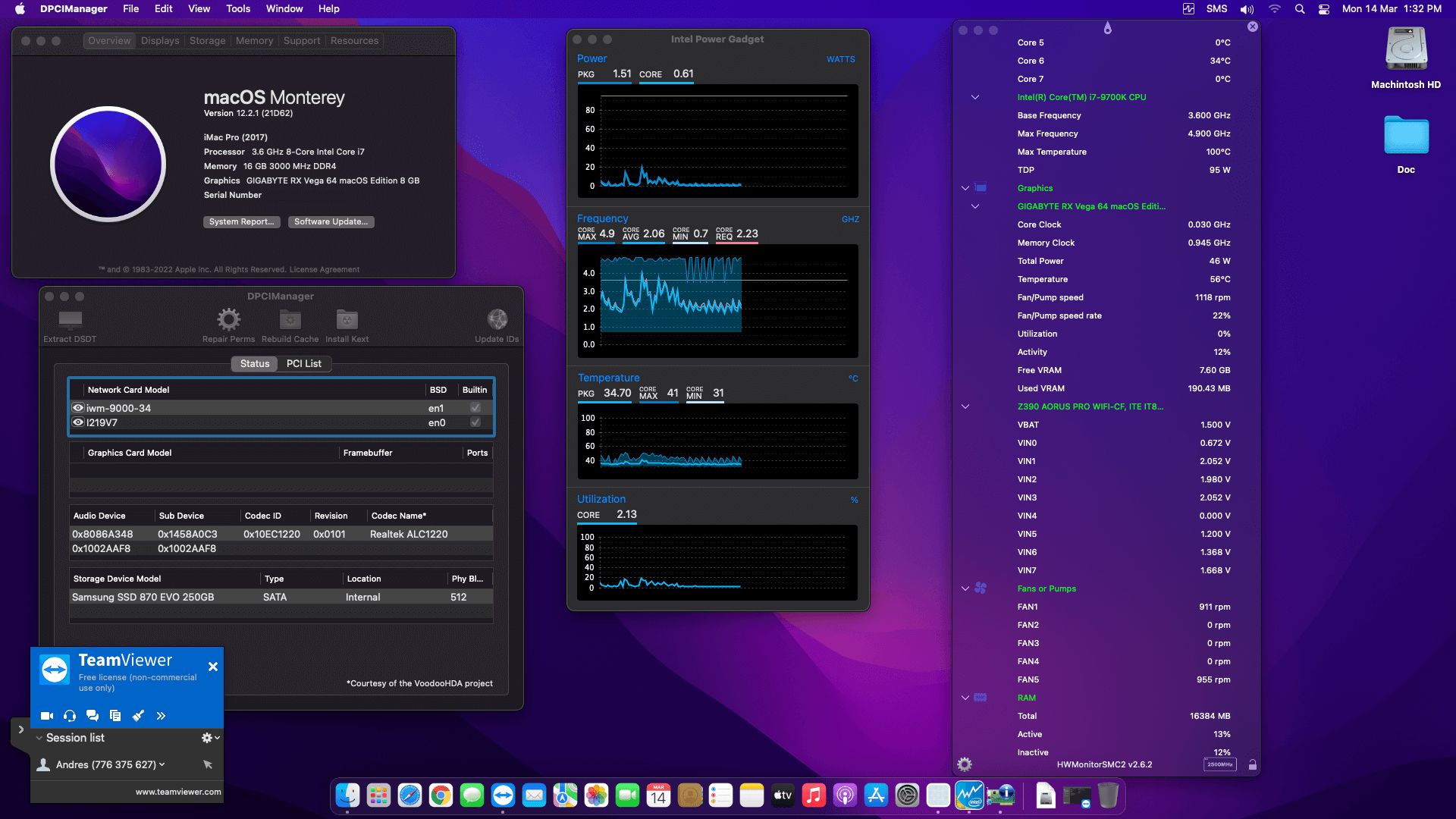Image resolution: width=1456 pixels, height=819 pixels.
Task: Select the Realtek ALC1220 audio row
Action: tap(281, 534)
